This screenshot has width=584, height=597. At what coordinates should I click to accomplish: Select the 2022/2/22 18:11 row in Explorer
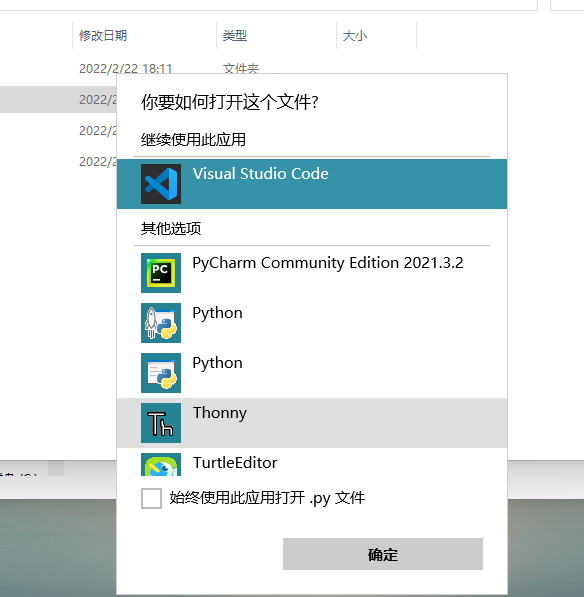pyautogui.click(x=125, y=69)
